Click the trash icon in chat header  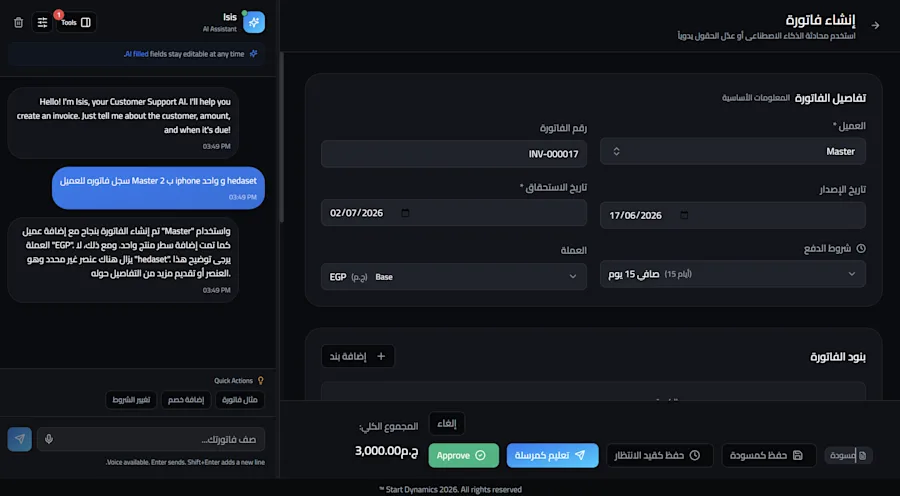pyautogui.click(x=18, y=22)
